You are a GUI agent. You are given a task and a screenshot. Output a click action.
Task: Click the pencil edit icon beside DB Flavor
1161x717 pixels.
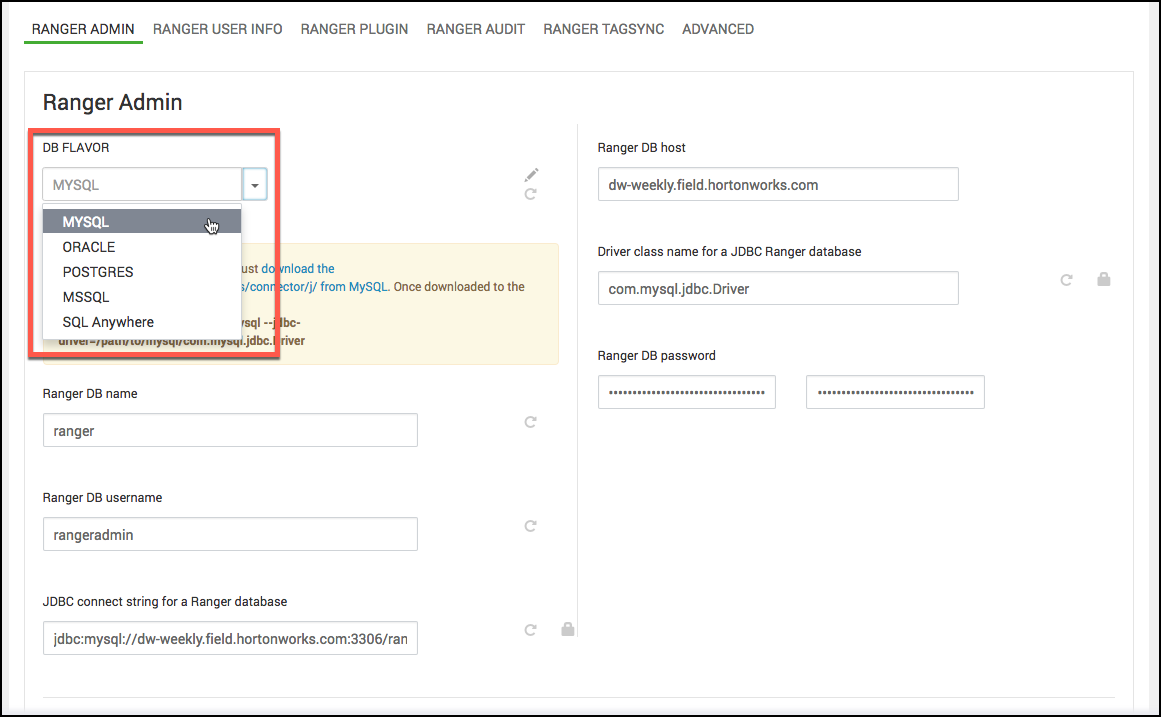click(531, 176)
